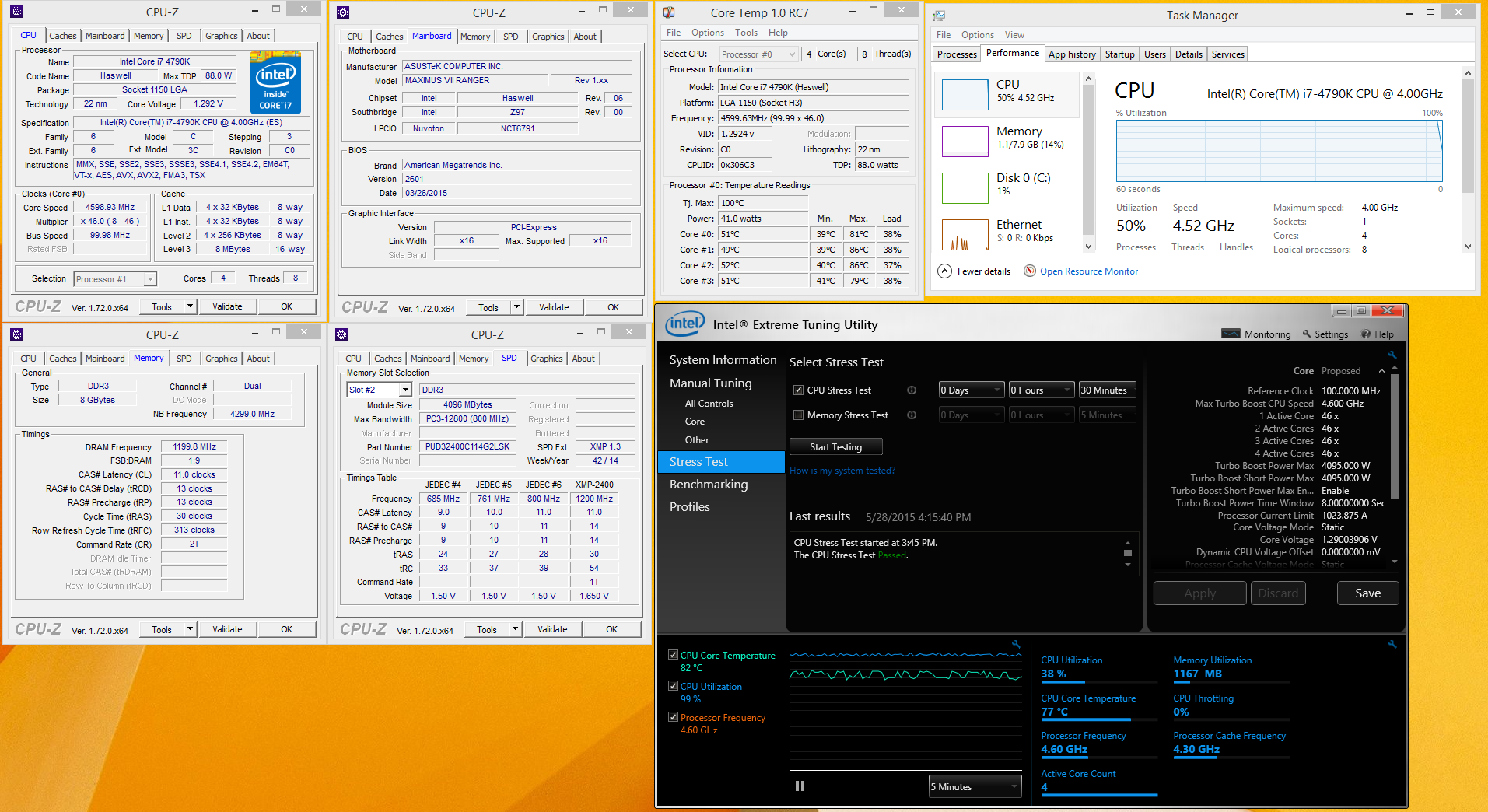Toggle Processor Frequency graph checkbox

tap(673, 717)
